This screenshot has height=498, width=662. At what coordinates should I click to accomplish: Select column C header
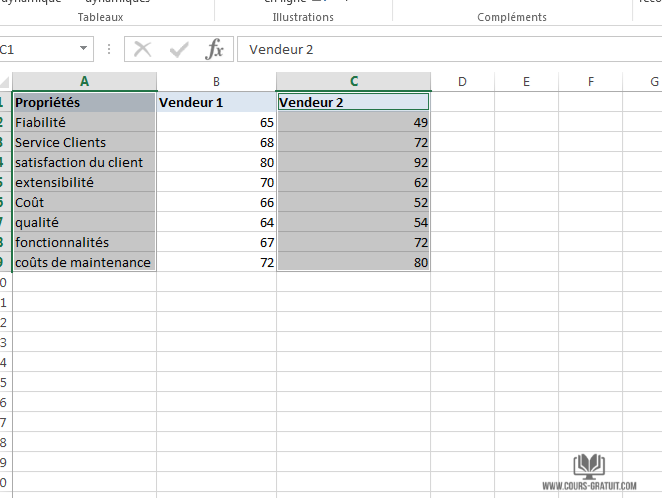[353, 82]
